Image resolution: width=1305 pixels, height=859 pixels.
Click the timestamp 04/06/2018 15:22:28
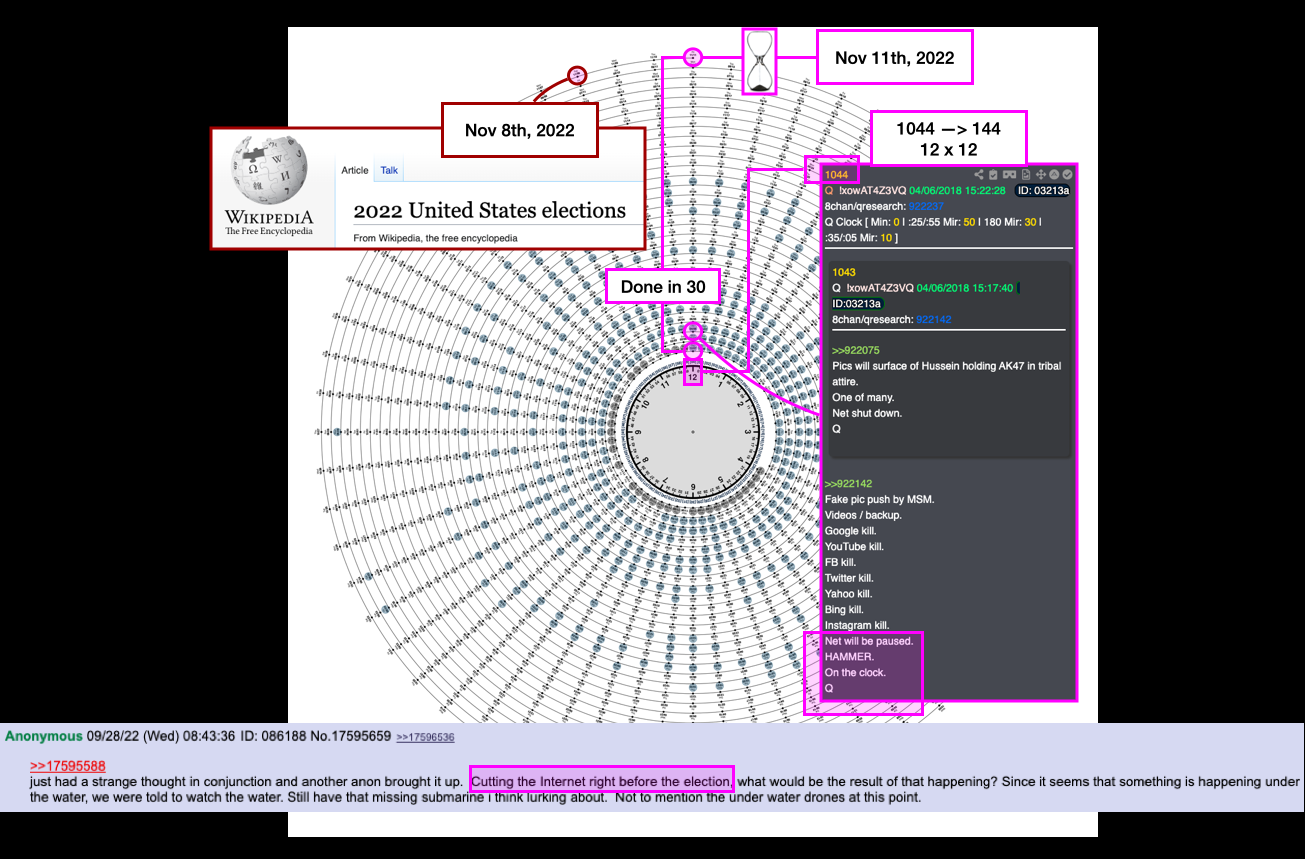point(957,191)
